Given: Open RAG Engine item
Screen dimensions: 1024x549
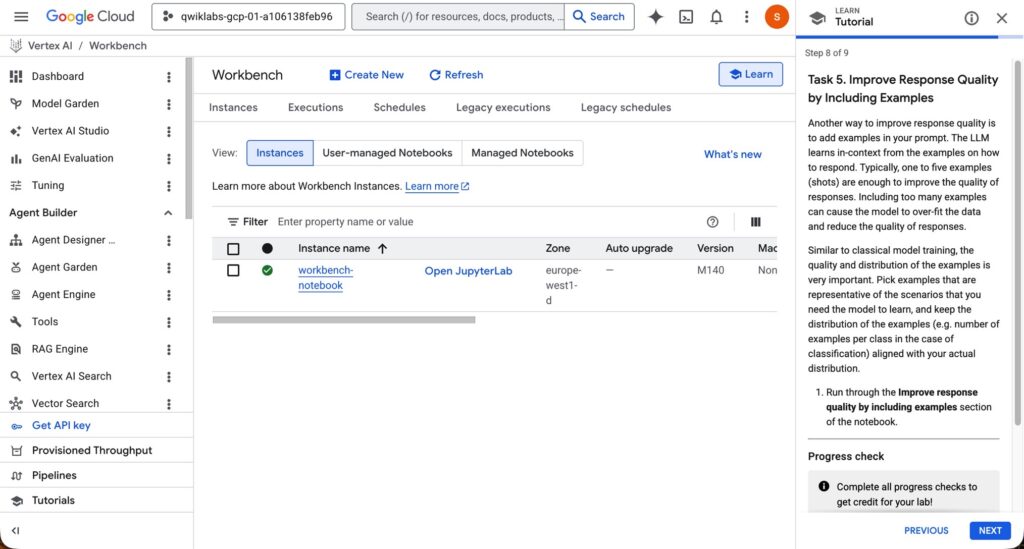Looking at the screenshot, I should coord(59,349).
